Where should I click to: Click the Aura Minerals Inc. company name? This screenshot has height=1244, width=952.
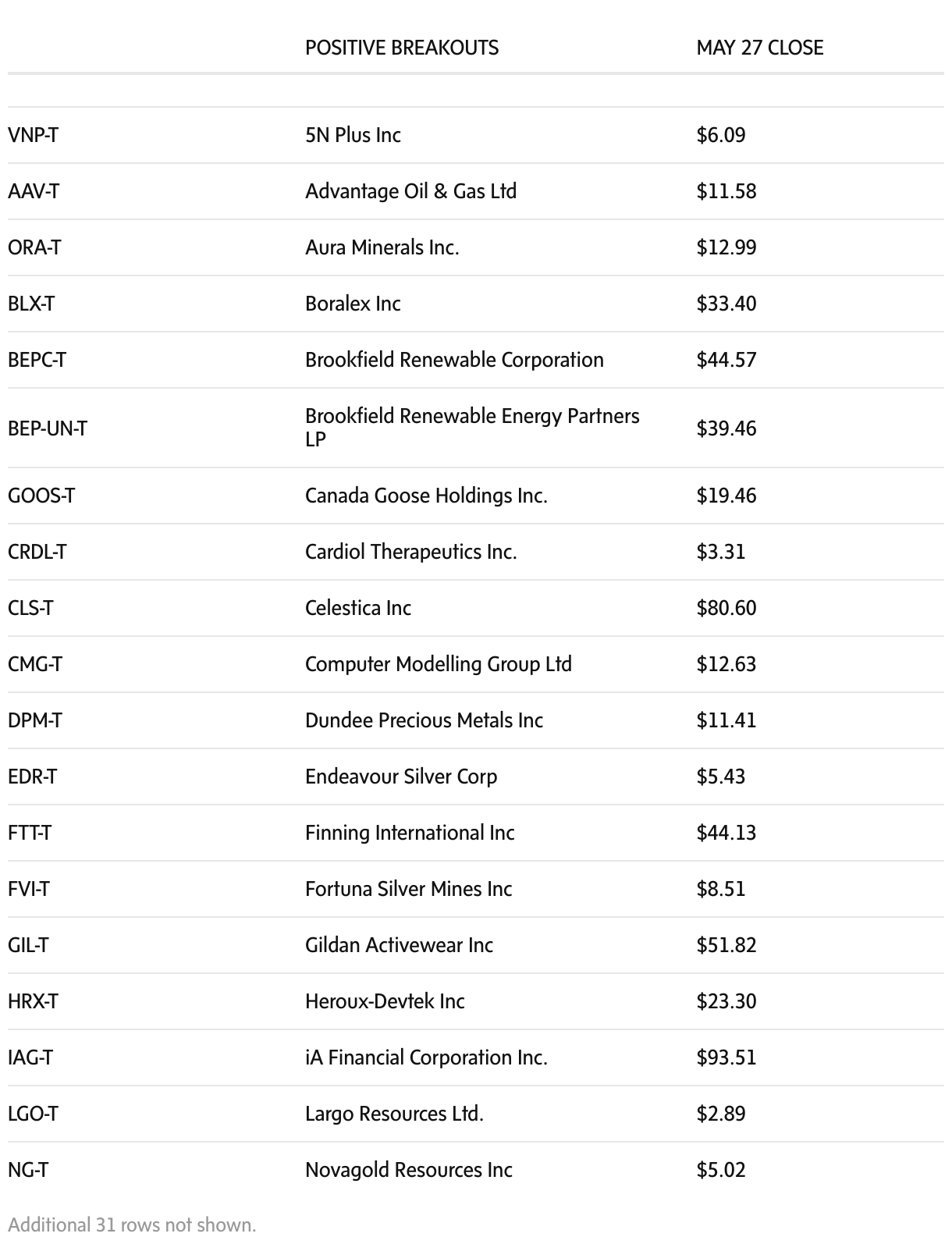(382, 247)
